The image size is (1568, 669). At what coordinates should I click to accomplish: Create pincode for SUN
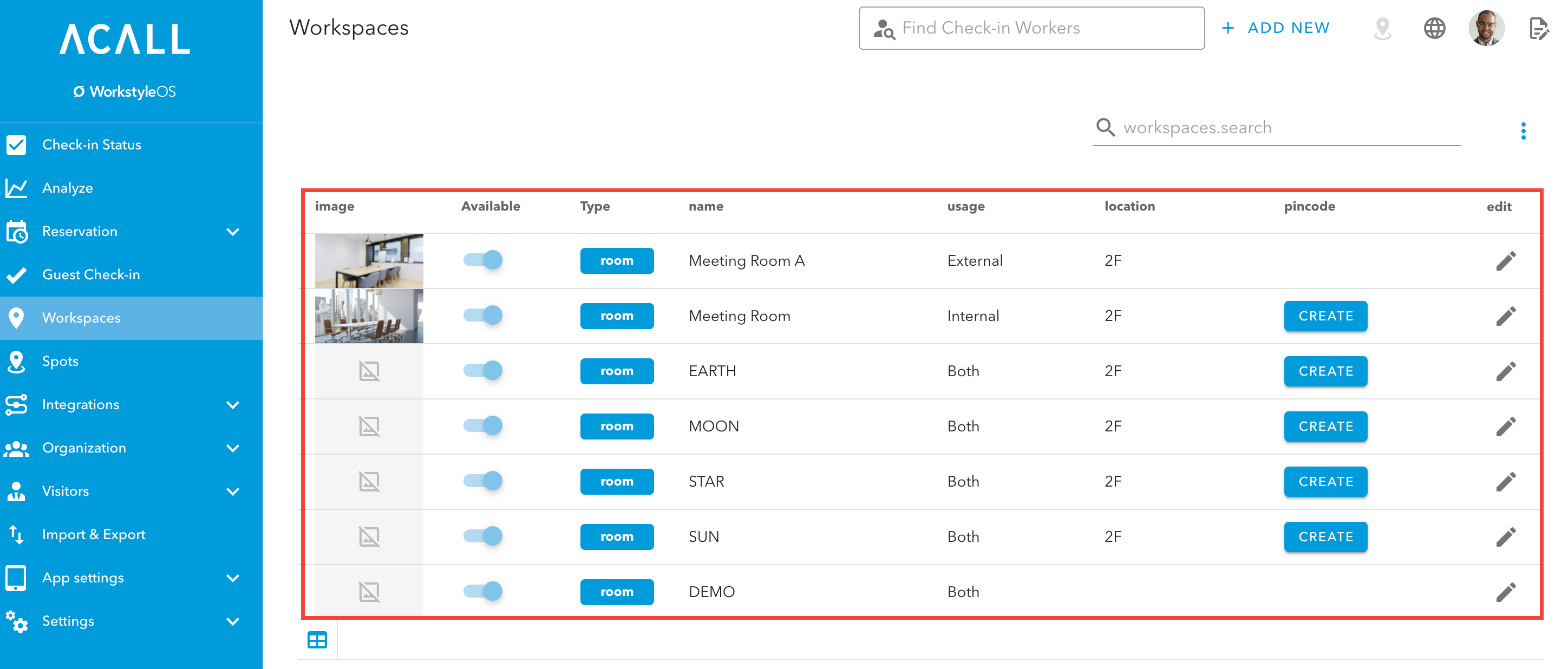tap(1325, 537)
